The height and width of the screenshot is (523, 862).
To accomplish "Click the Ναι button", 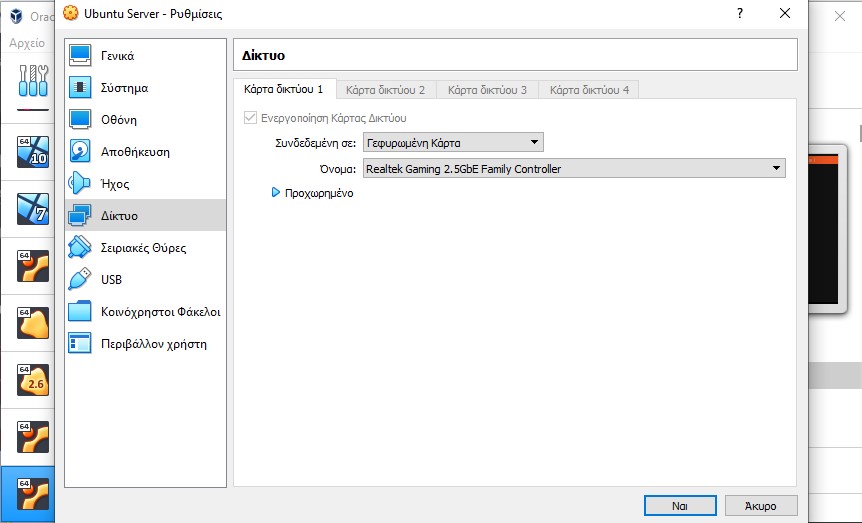I will (680, 505).
